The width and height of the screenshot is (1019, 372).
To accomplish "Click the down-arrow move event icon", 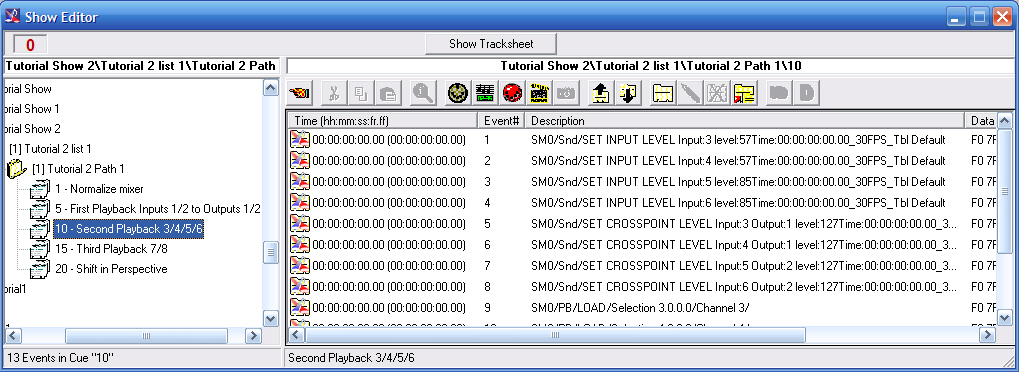I will [x=628, y=93].
